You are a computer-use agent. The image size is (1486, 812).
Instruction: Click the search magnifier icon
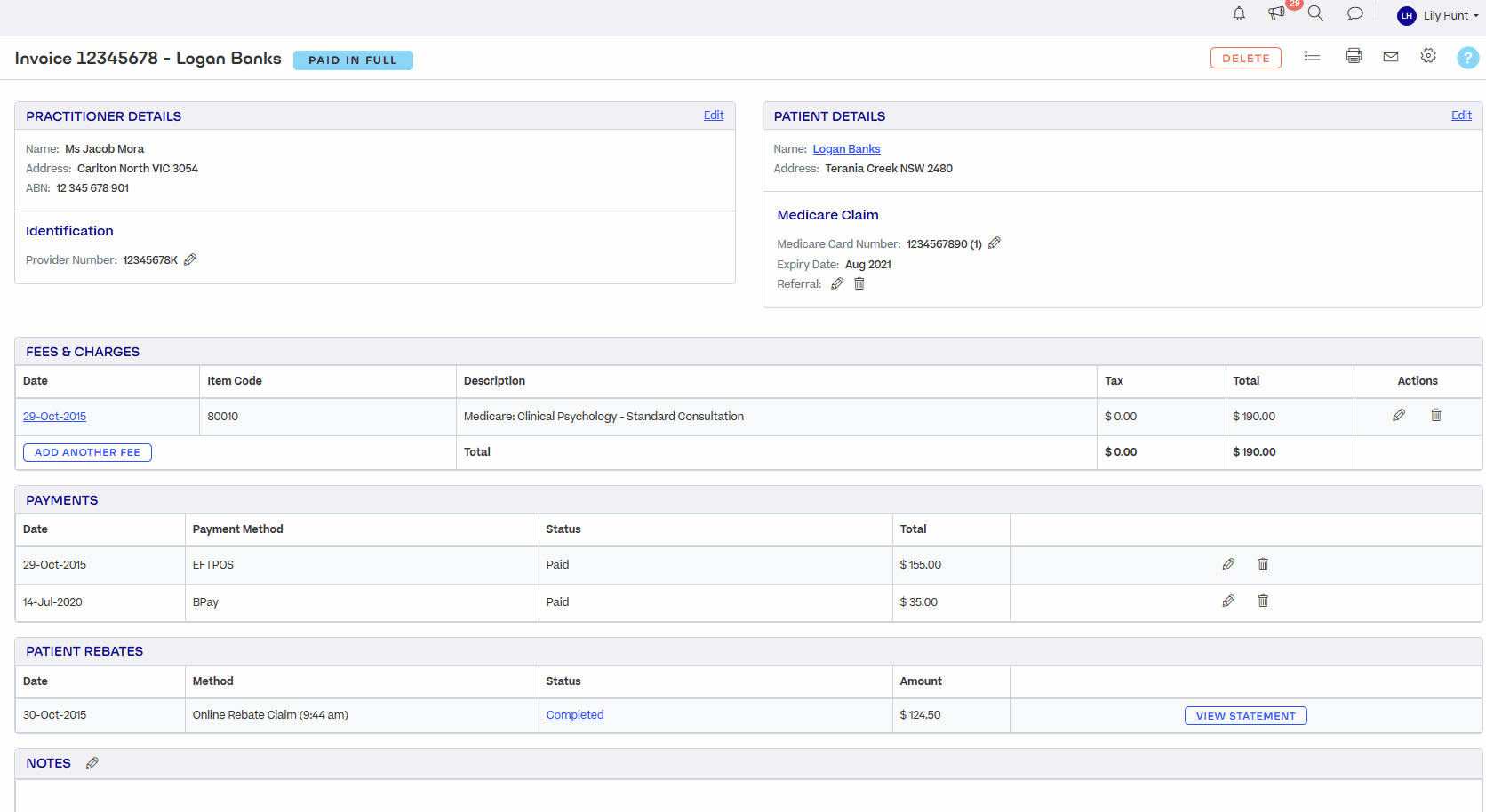coord(1315,14)
